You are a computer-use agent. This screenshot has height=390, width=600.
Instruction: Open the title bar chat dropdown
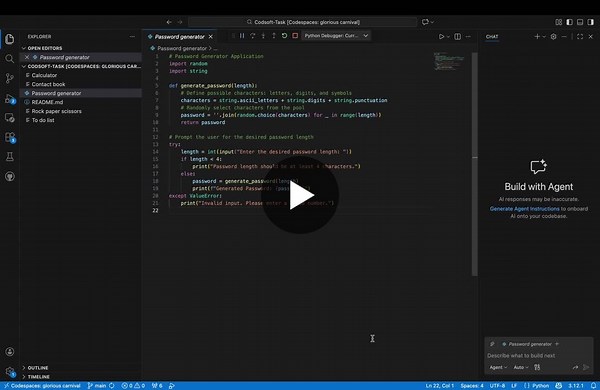[432, 22]
